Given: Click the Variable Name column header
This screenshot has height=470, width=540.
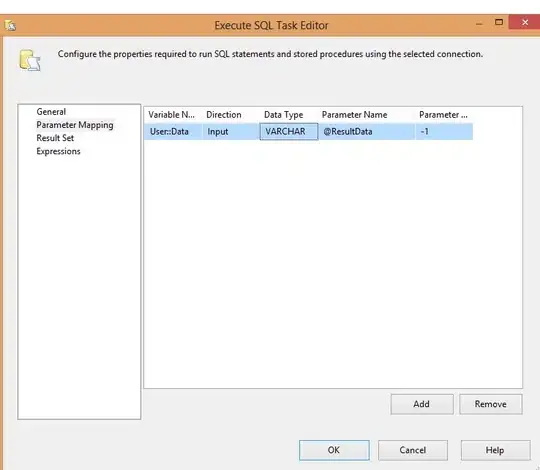Looking at the screenshot, I should pyautogui.click(x=172, y=115).
